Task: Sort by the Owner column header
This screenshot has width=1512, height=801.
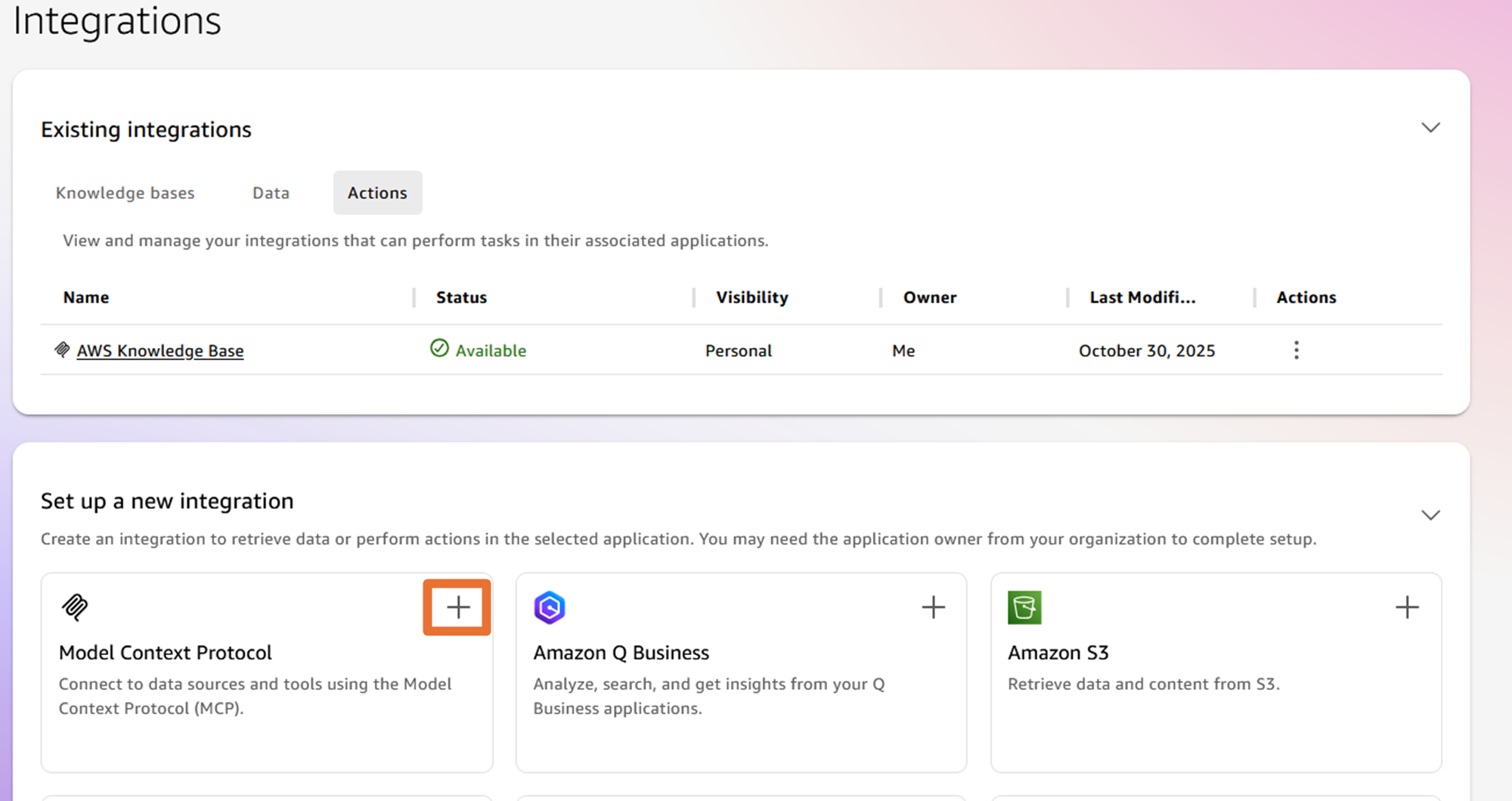Action: click(x=930, y=297)
